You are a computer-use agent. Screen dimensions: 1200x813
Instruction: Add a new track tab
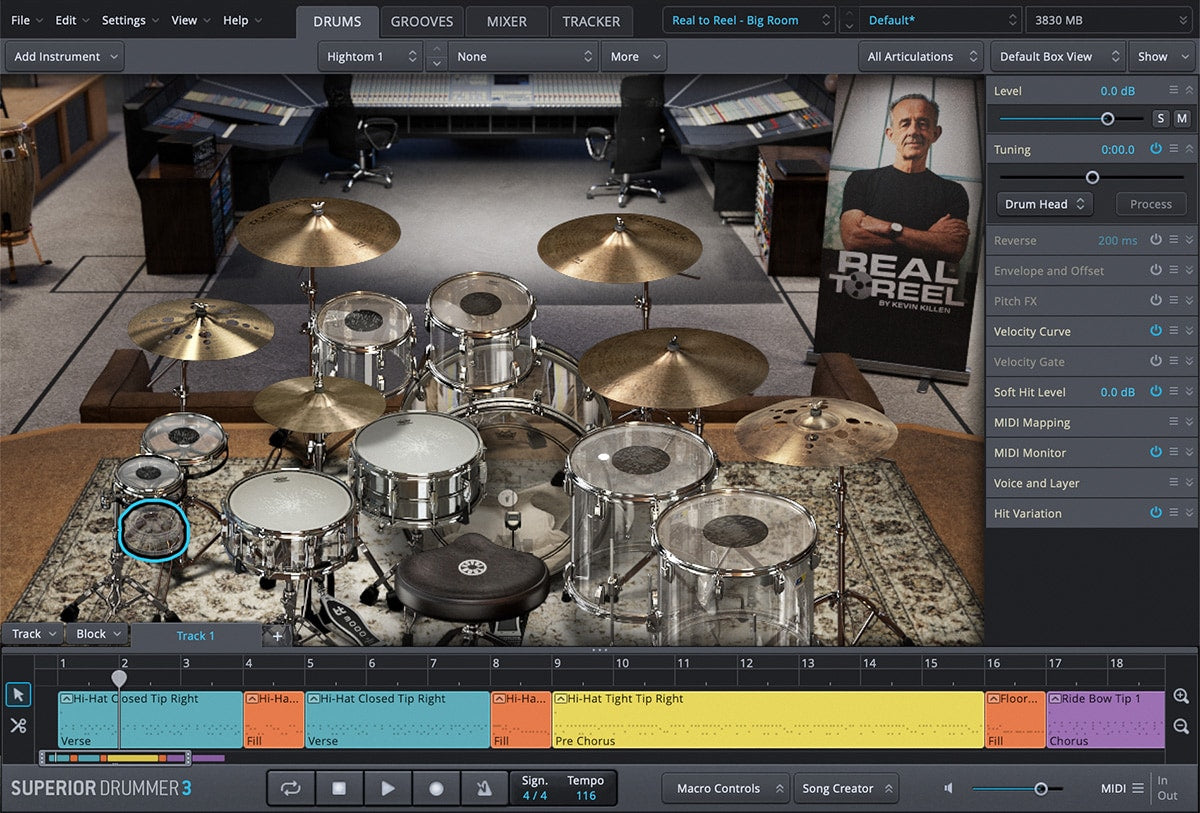[277, 635]
